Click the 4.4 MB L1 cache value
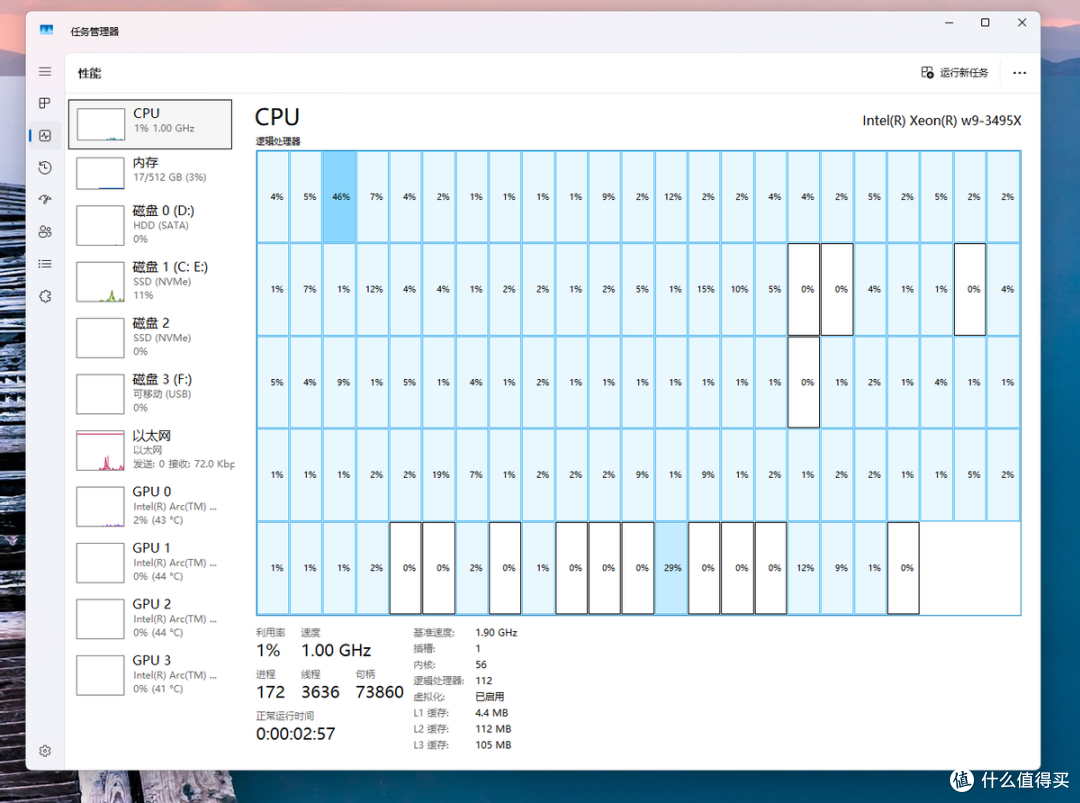This screenshot has height=803, width=1080. (x=492, y=713)
